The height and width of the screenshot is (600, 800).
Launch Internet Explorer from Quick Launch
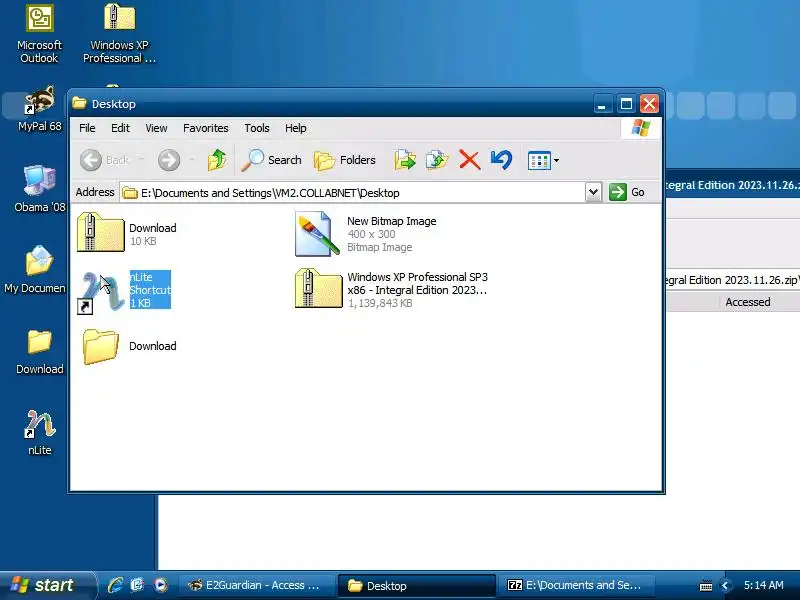(x=115, y=585)
